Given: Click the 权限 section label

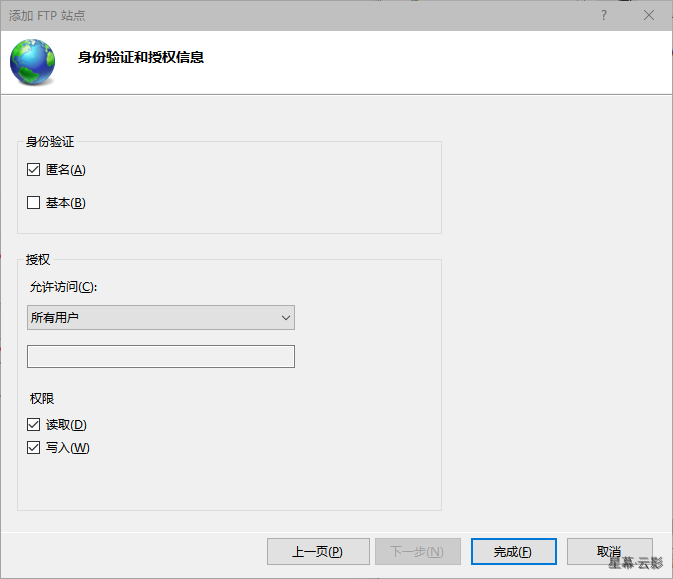Looking at the screenshot, I should [x=42, y=399].
